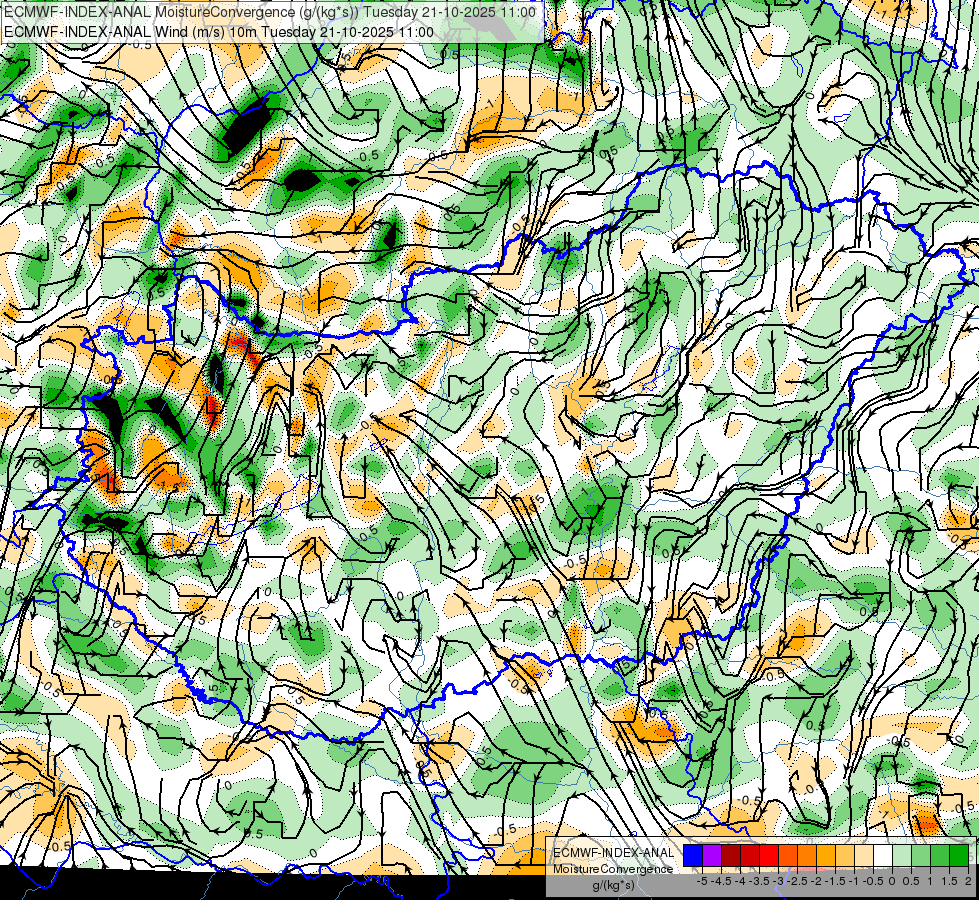Image resolution: width=979 pixels, height=900 pixels.
Task: Click the -5 tick label on legend
Action: point(702,881)
